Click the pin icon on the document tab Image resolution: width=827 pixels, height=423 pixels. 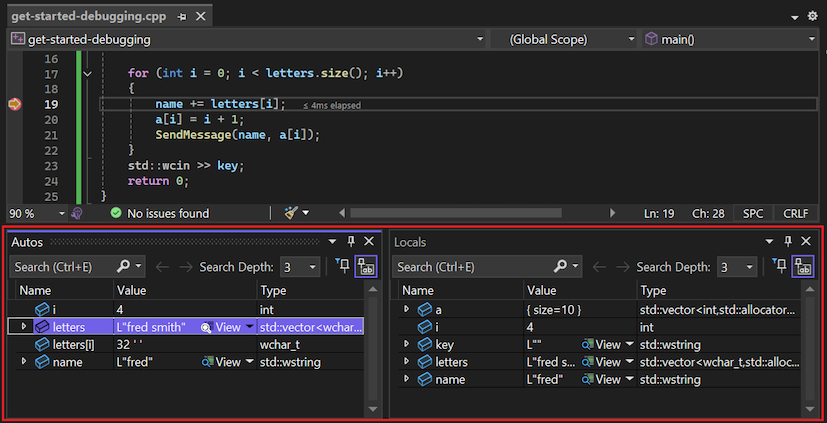(180, 17)
